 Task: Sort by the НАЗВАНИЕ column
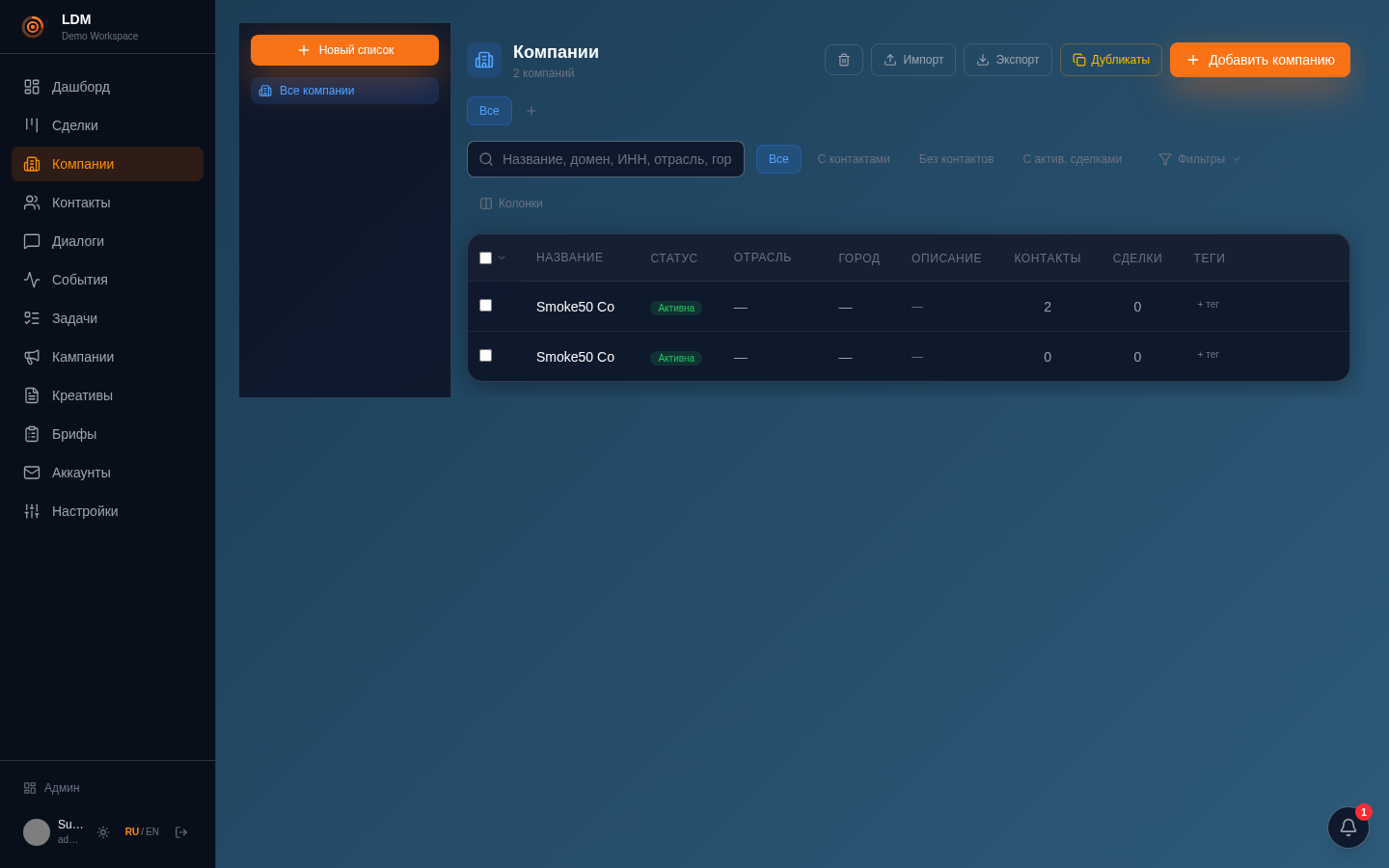569,258
